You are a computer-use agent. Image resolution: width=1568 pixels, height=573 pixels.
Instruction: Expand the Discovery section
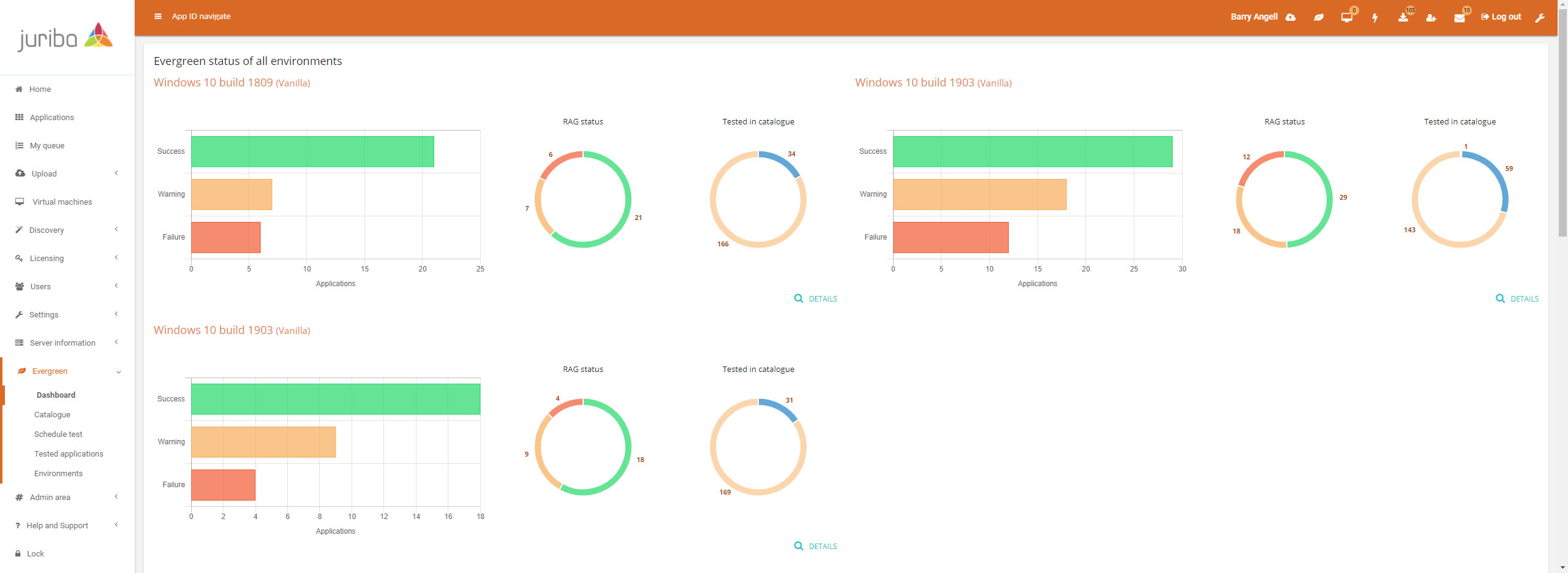pos(47,230)
